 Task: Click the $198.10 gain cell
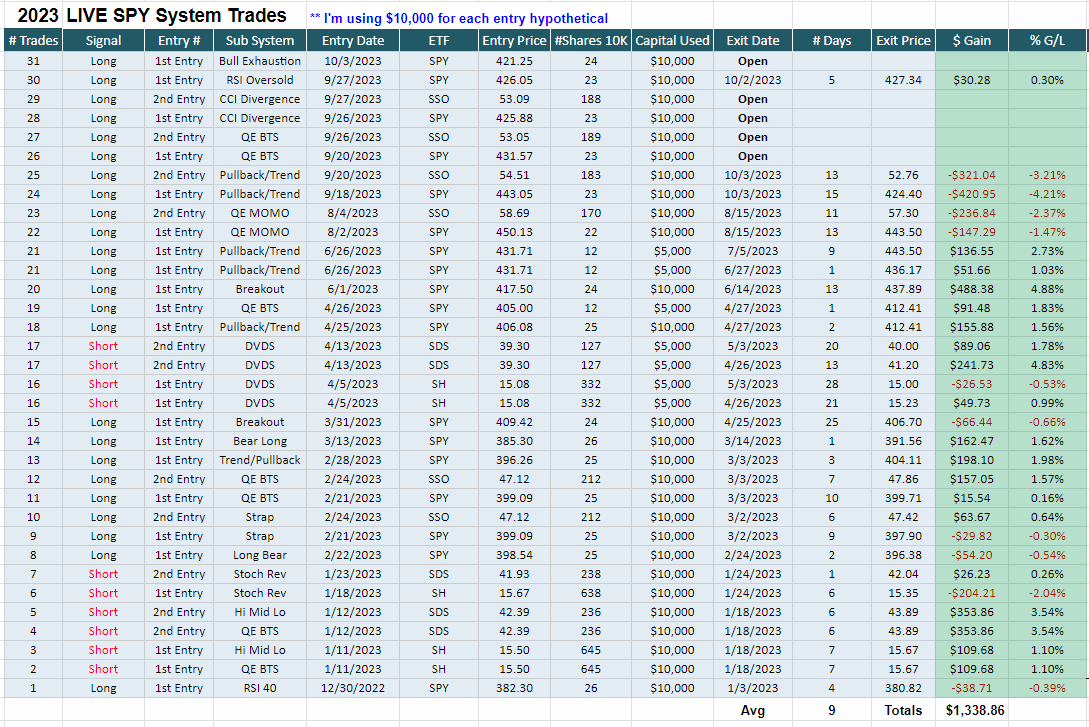click(972, 460)
